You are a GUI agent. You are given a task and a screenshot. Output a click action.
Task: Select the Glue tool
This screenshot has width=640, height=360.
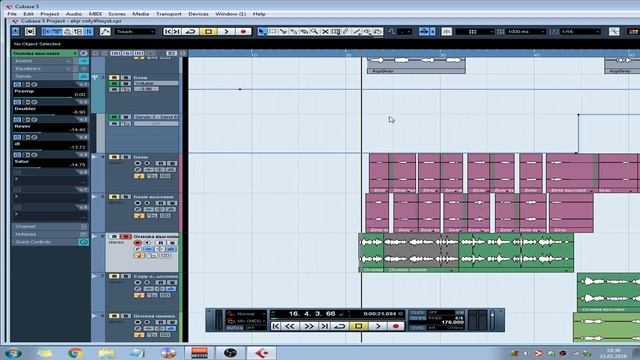coord(293,31)
